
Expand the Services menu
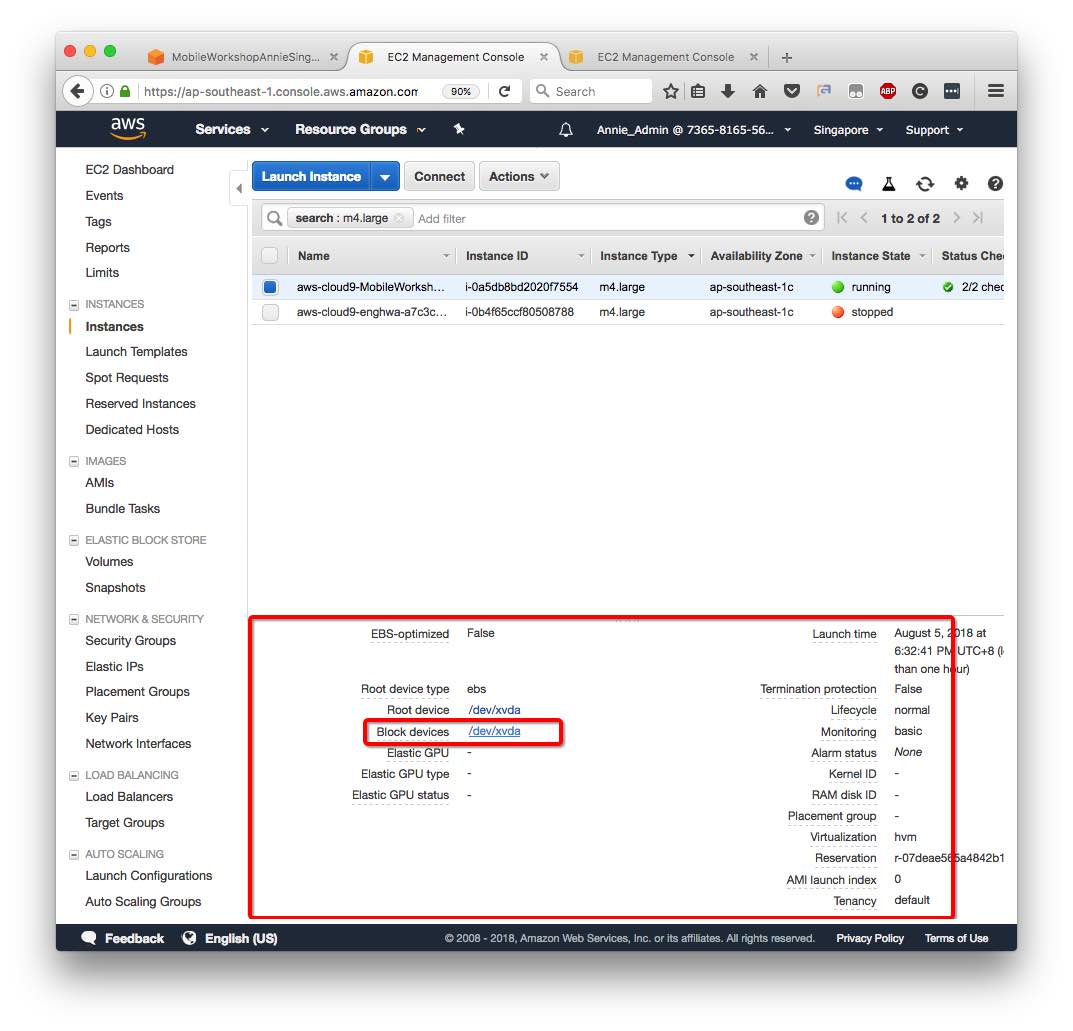pyautogui.click(x=231, y=129)
